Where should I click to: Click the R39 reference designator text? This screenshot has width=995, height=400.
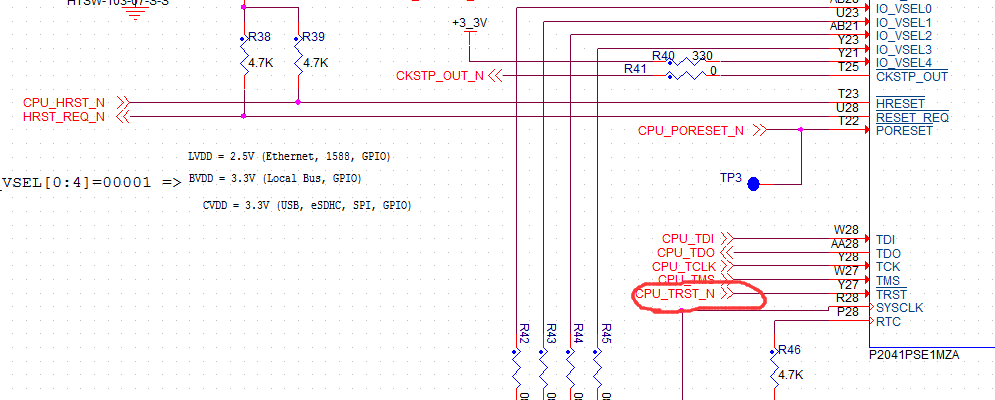(x=313, y=37)
